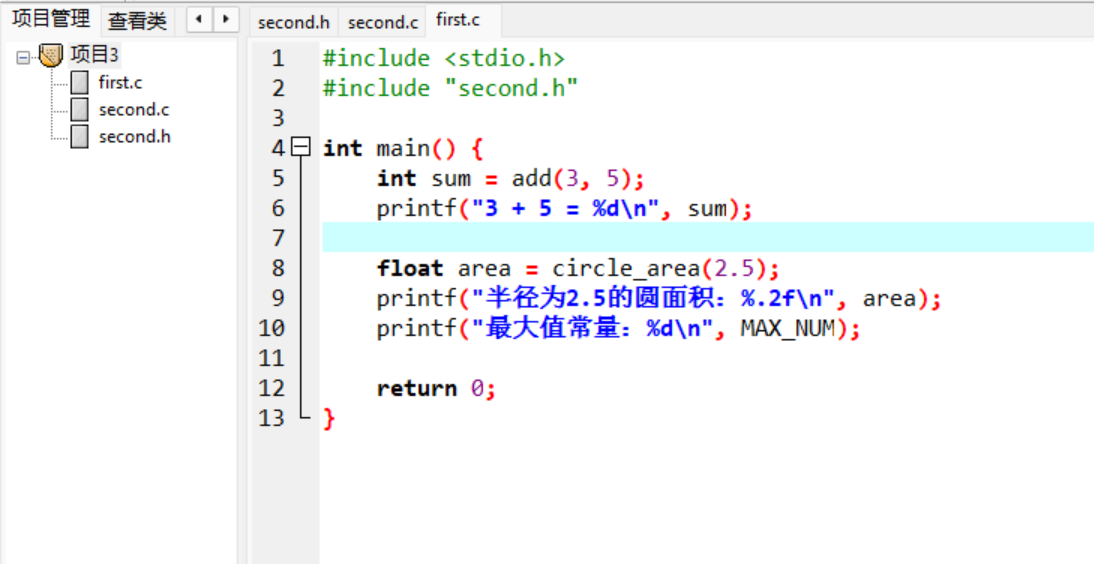Click line number 7 in the gutter
The width and height of the screenshot is (1094, 564).
click(x=278, y=238)
